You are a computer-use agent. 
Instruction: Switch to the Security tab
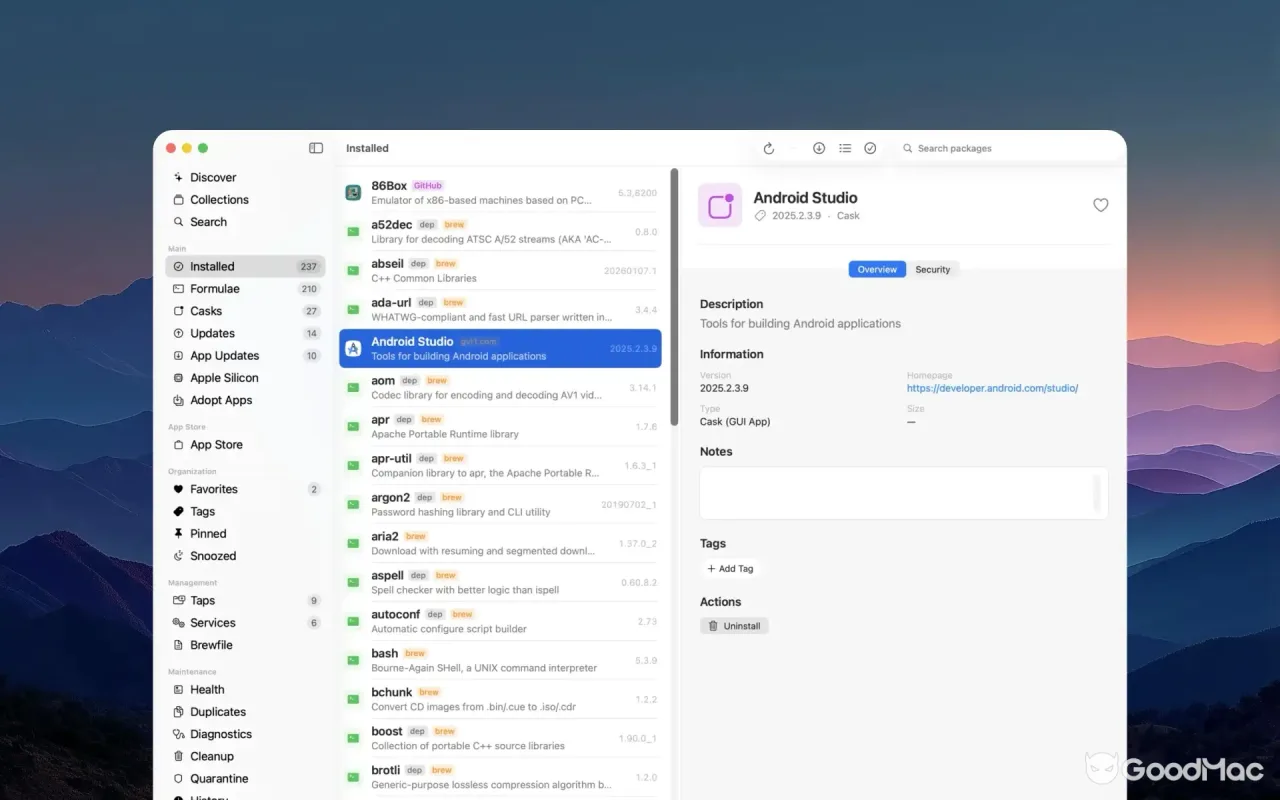933,269
